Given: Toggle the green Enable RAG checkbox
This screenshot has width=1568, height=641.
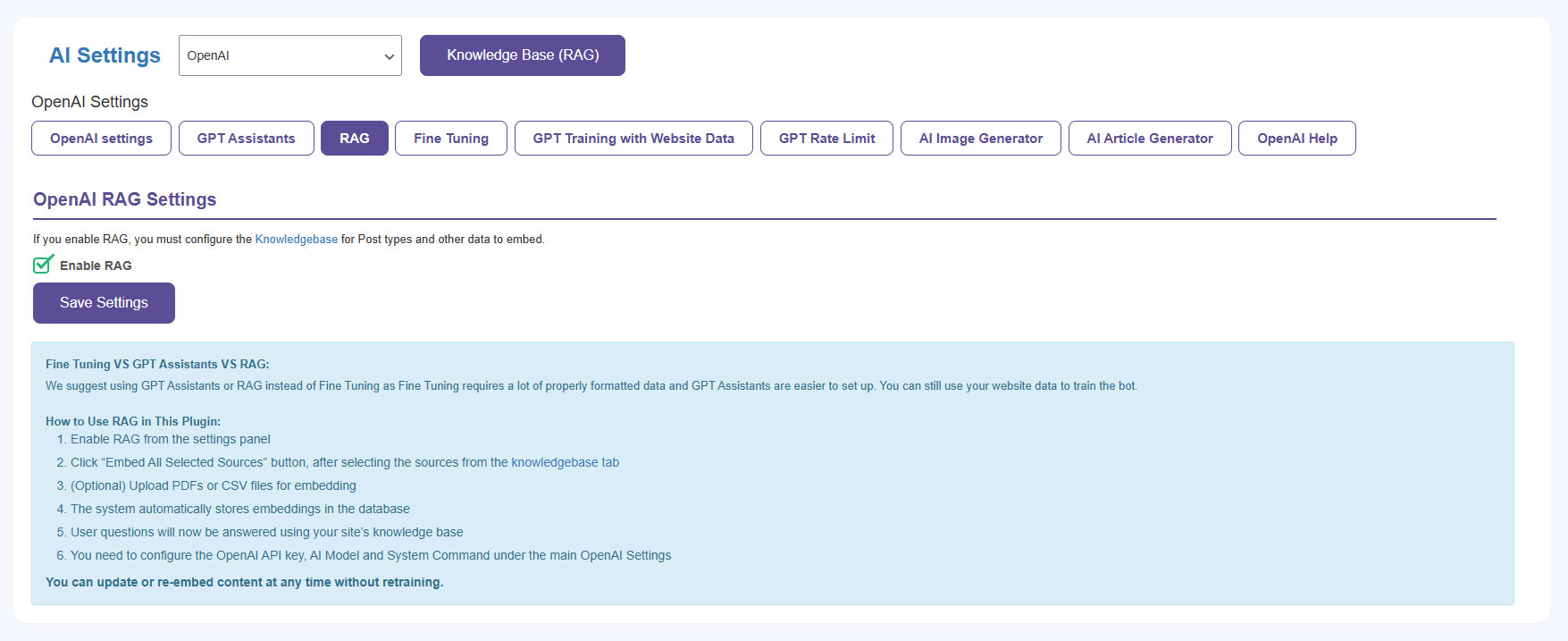Looking at the screenshot, I should tap(42, 265).
